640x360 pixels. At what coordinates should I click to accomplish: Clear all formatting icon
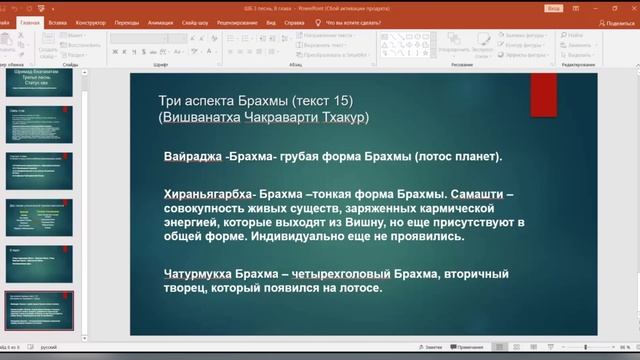click(214, 38)
